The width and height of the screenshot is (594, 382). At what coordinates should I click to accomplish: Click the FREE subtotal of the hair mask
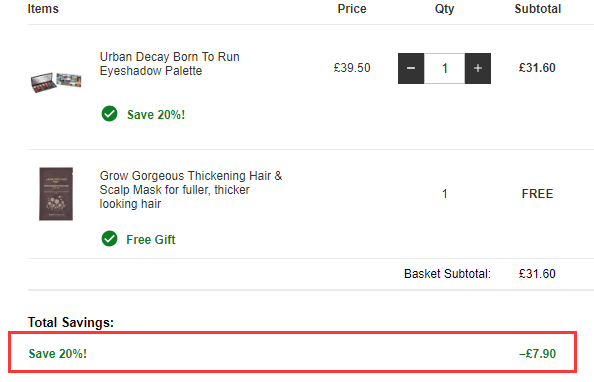(537, 194)
